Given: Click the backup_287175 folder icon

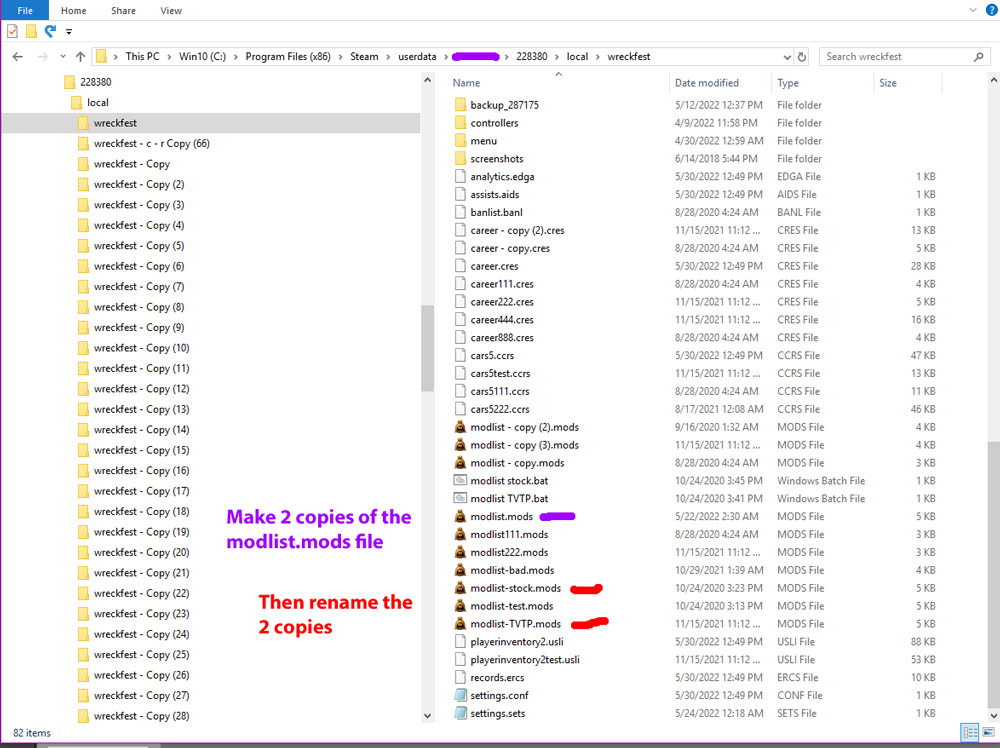Looking at the screenshot, I should pos(460,105).
